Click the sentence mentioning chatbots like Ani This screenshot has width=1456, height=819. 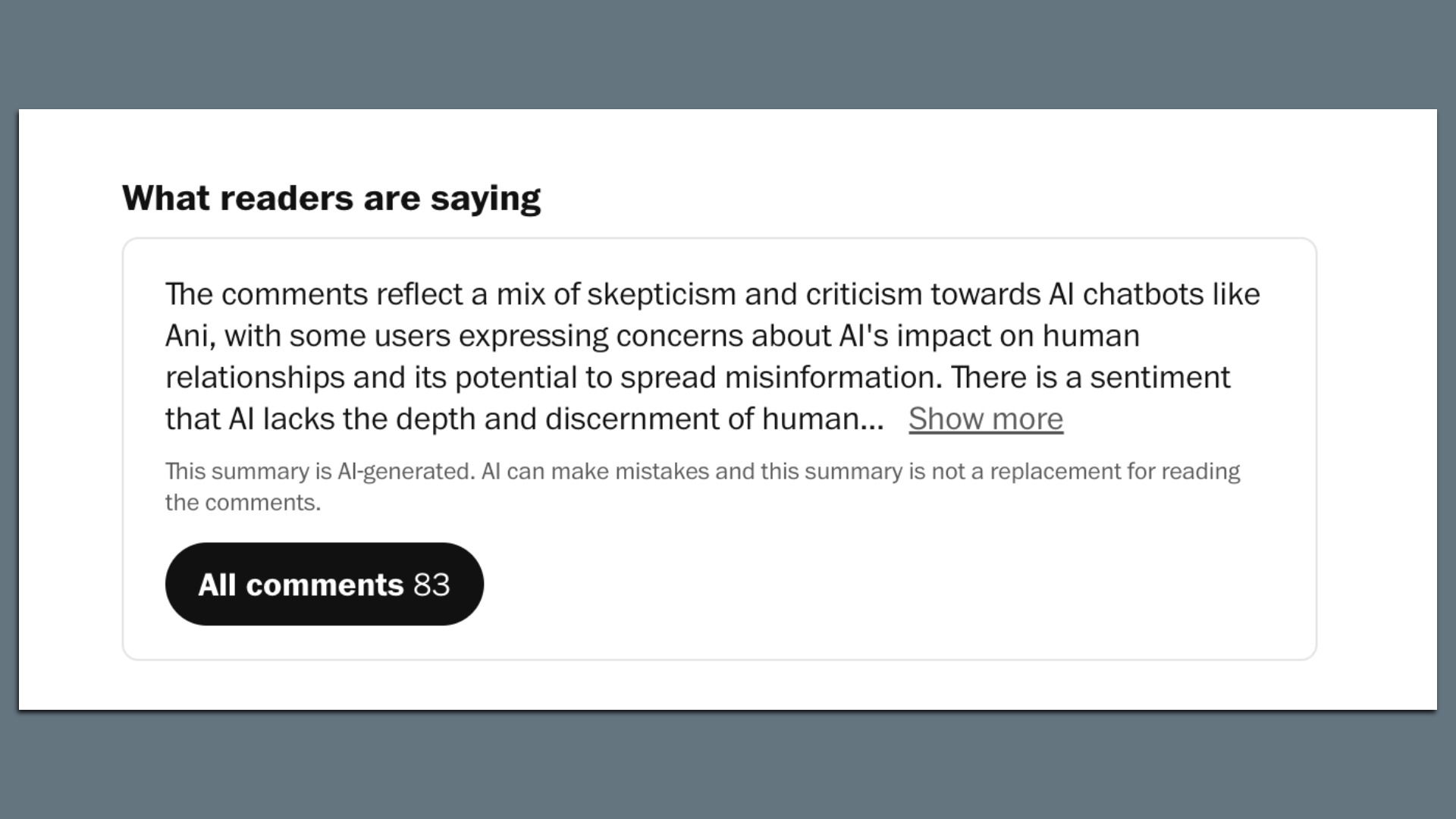[682, 294]
